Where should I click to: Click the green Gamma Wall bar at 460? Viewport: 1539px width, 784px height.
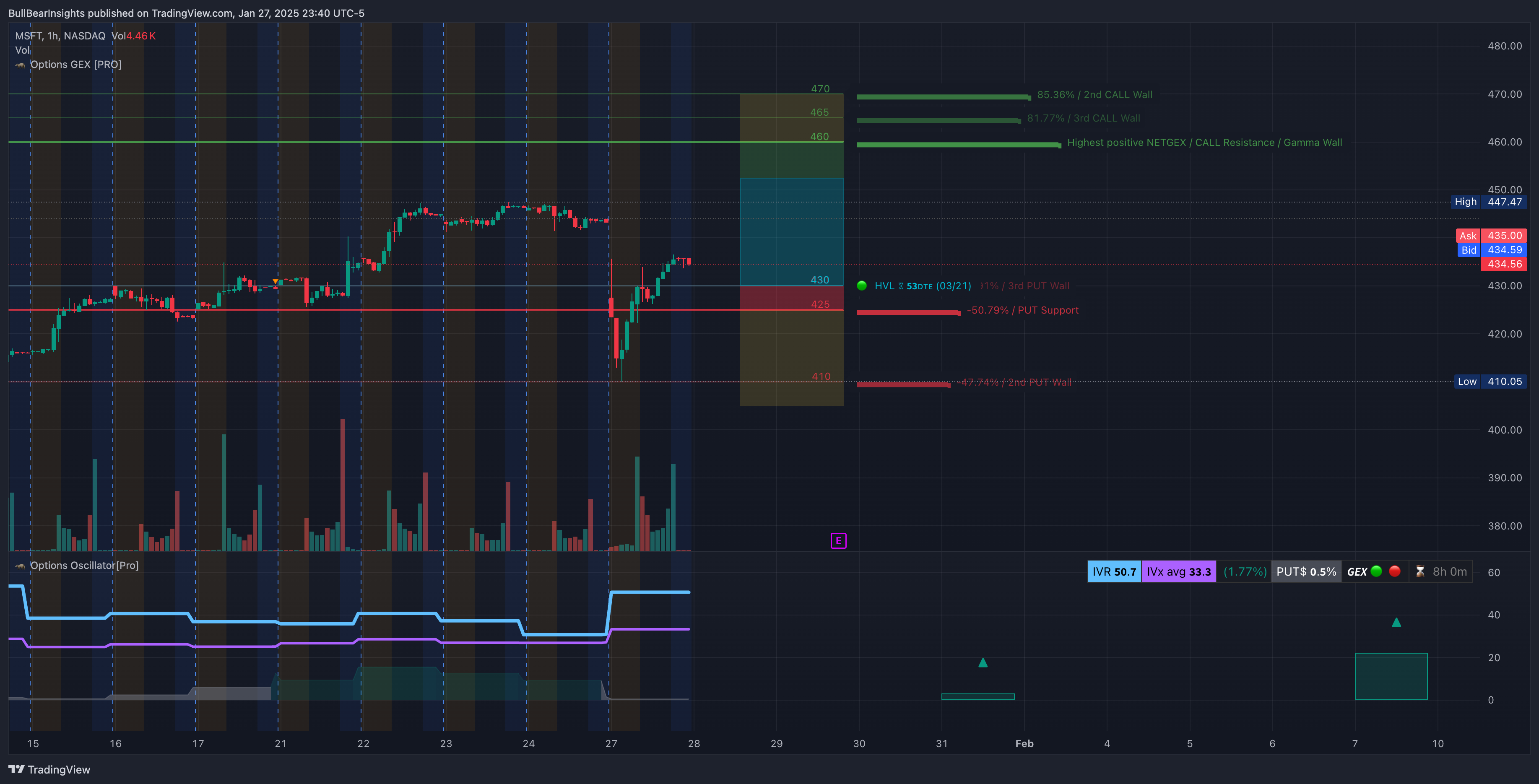pos(959,145)
